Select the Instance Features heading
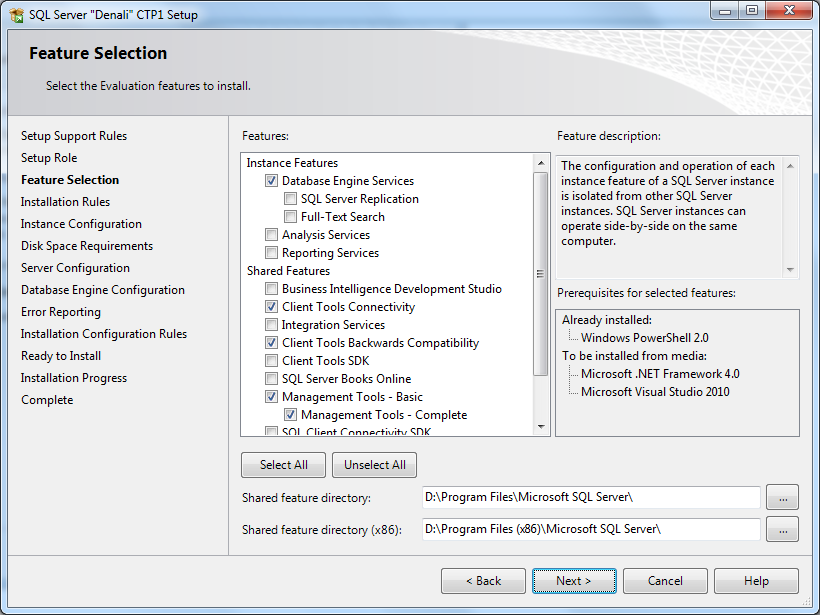The height and width of the screenshot is (615, 820). (x=292, y=163)
